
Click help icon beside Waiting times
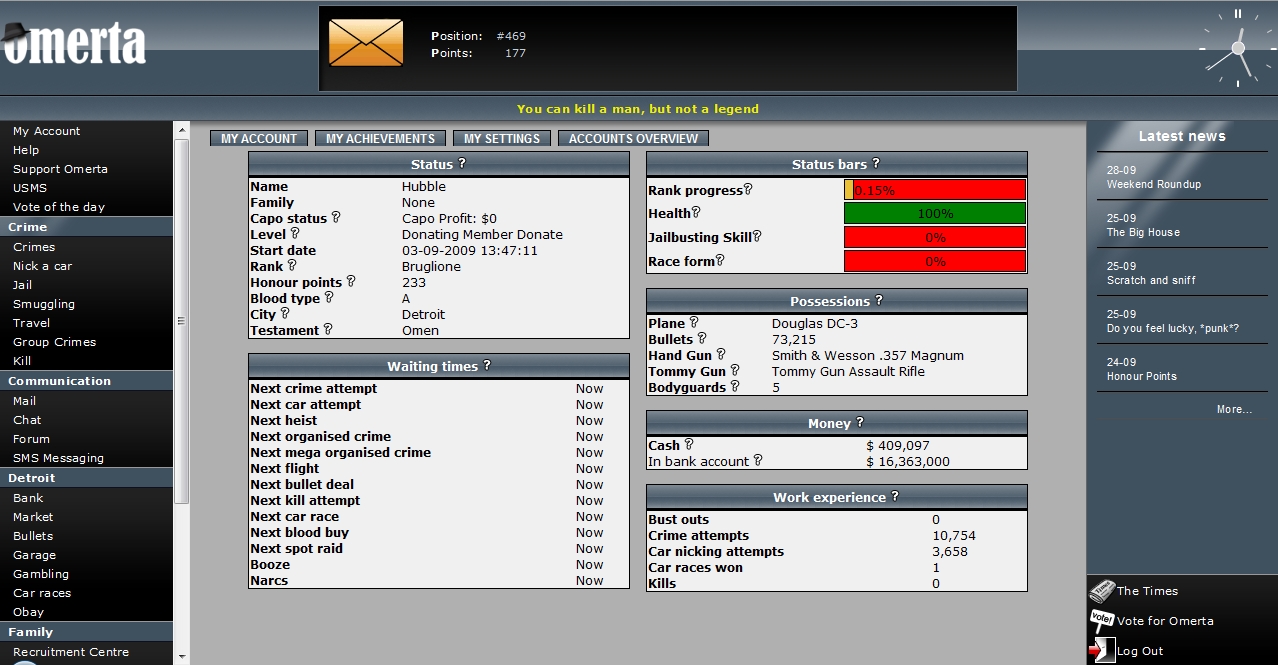click(x=487, y=365)
